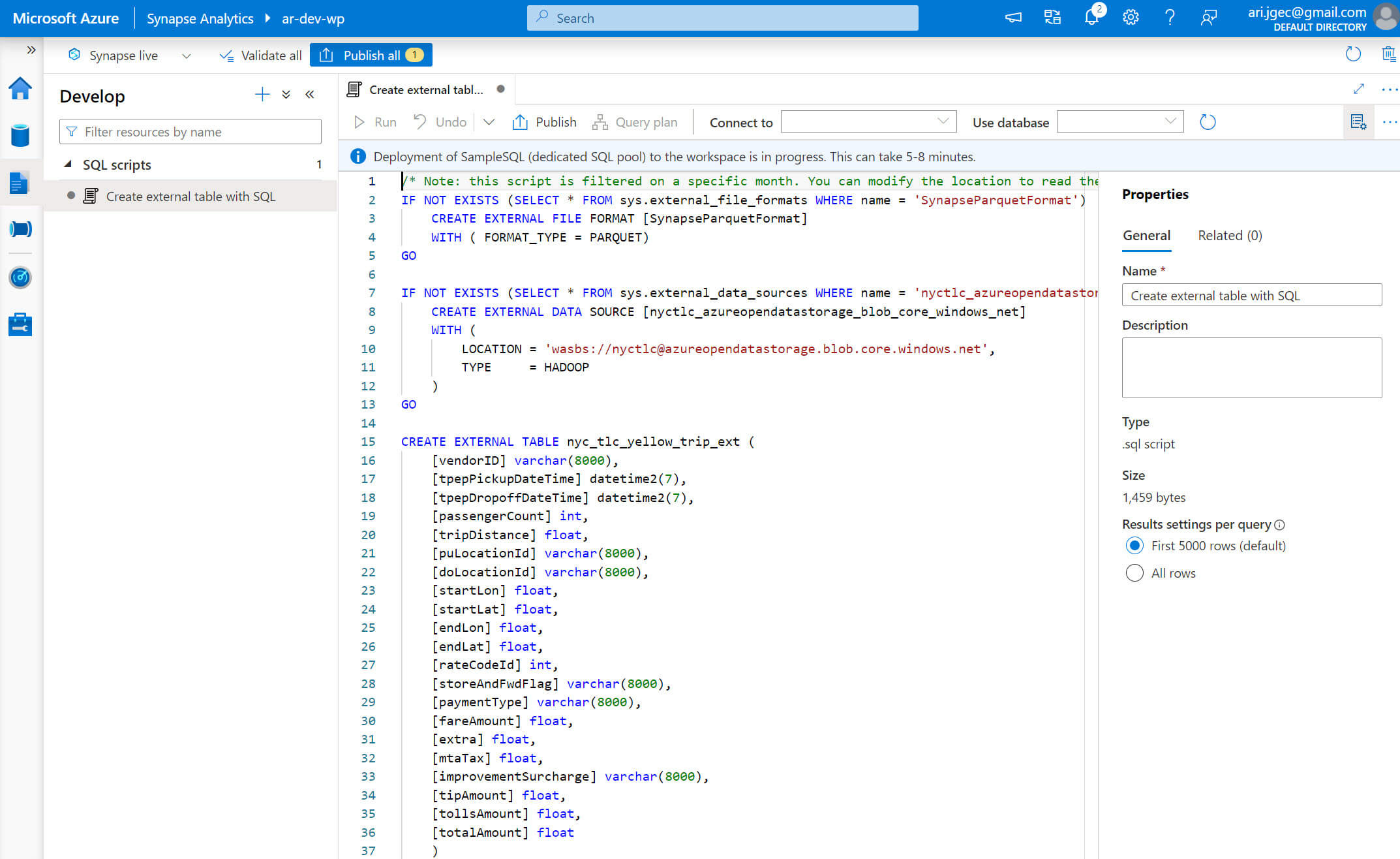Click the Name input field in Properties

1253,295
